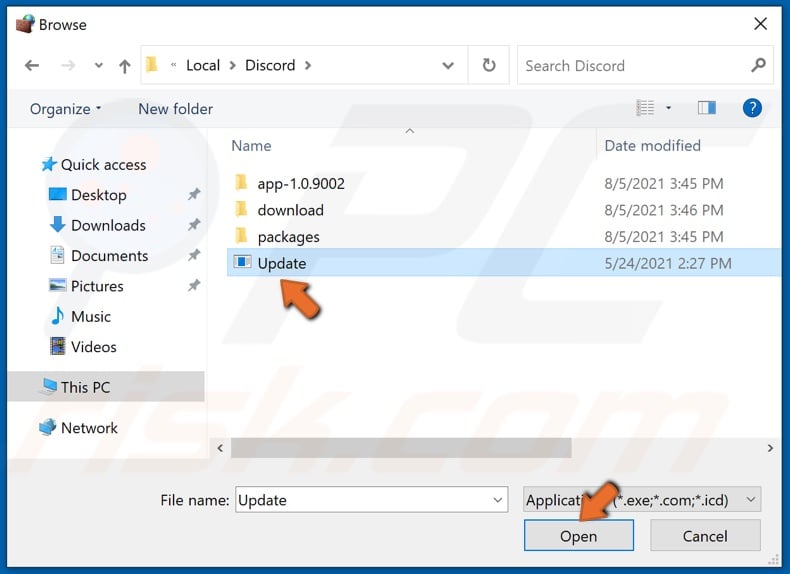The height and width of the screenshot is (574, 790).
Task: Open address bar history dropdown
Action: pos(447,66)
